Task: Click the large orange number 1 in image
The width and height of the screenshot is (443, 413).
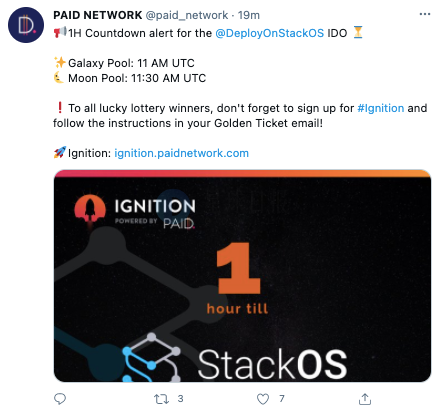Action: (238, 268)
